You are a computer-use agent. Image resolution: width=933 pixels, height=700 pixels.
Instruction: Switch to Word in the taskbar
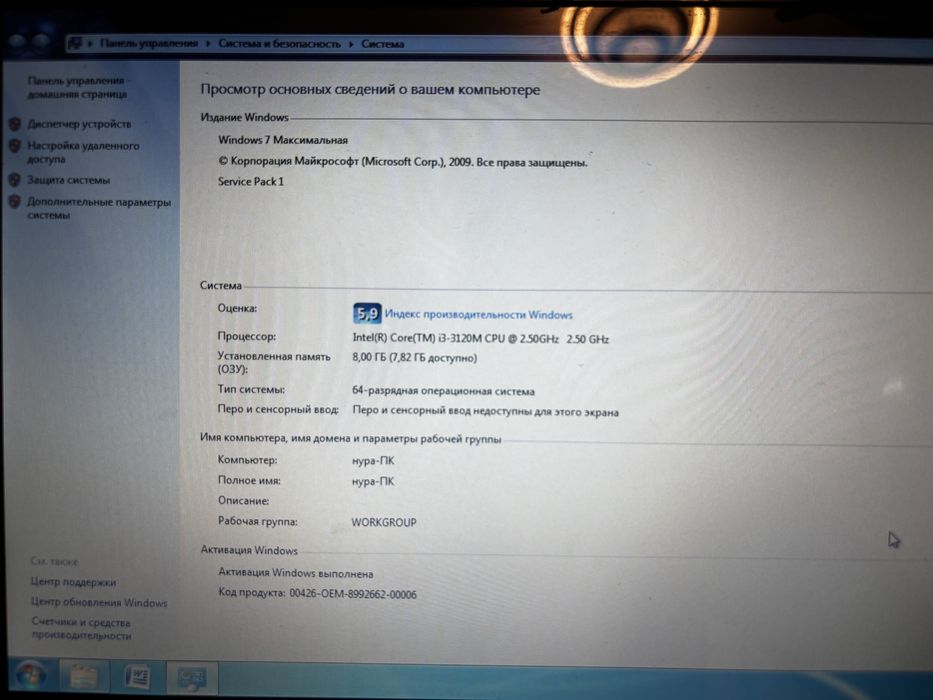[x=137, y=677]
